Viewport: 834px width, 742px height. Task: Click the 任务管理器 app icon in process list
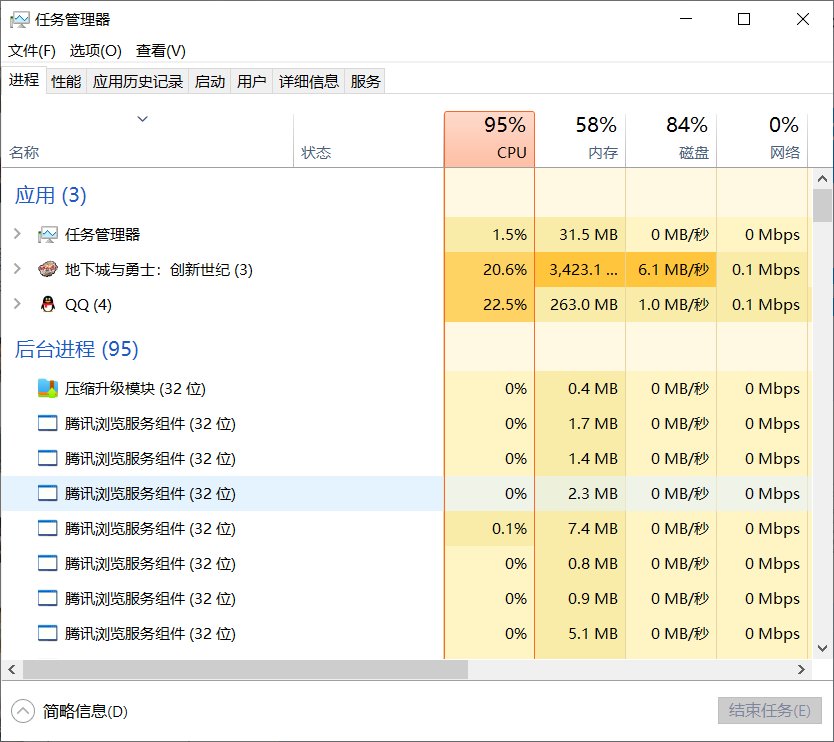(x=47, y=234)
